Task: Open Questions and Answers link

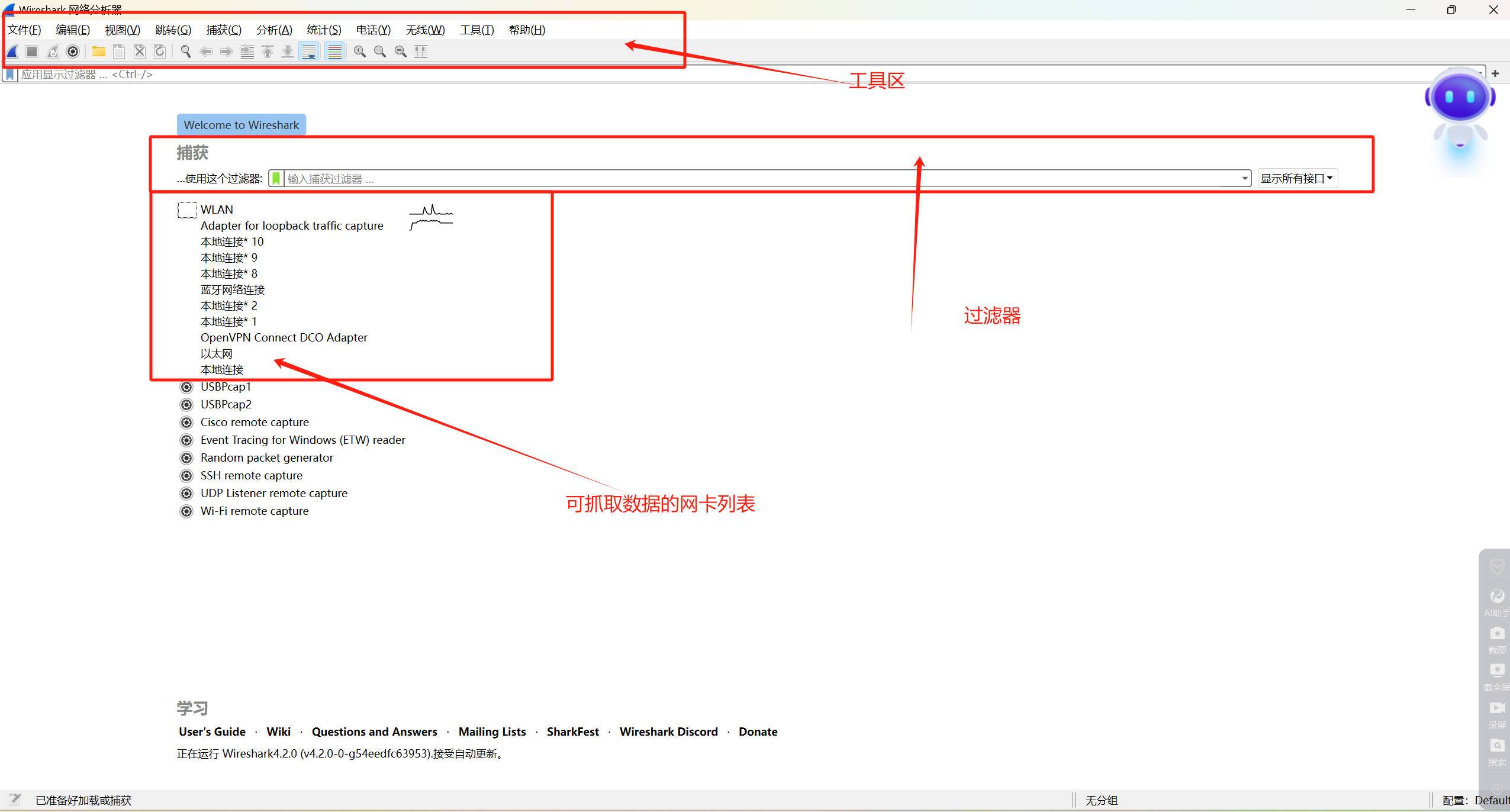Action: pyautogui.click(x=375, y=732)
